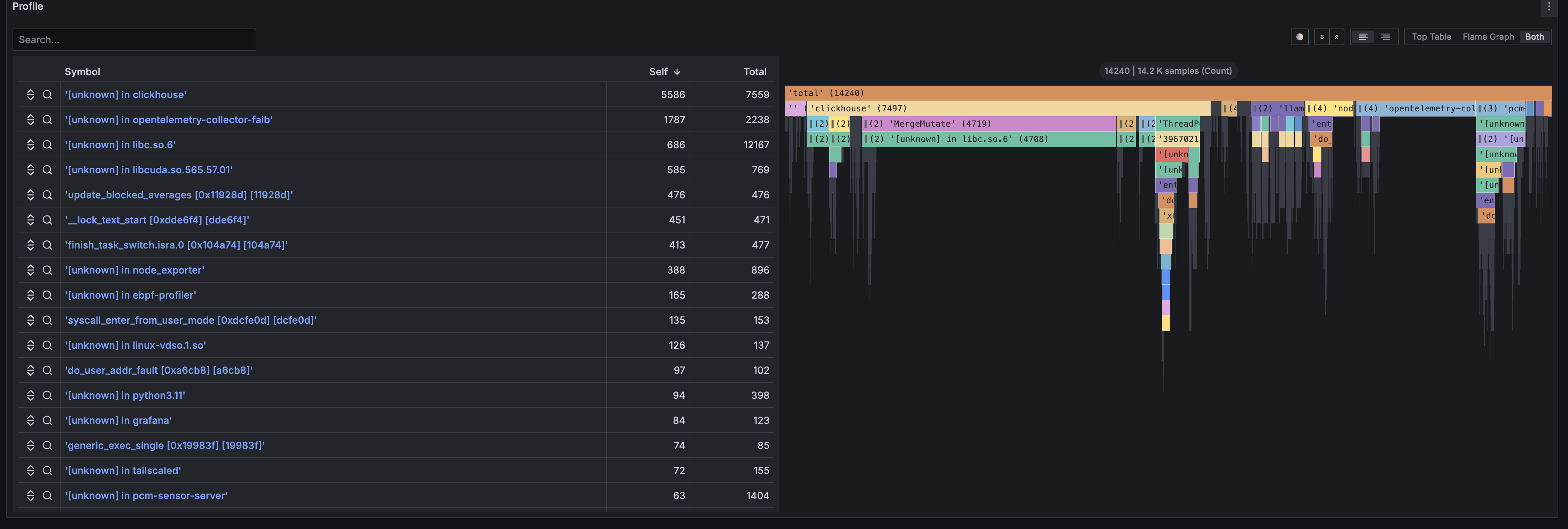The width and height of the screenshot is (1568, 529).
Task: Click sandwich icon for generic_exec_single row
Action: pyautogui.click(x=30, y=445)
